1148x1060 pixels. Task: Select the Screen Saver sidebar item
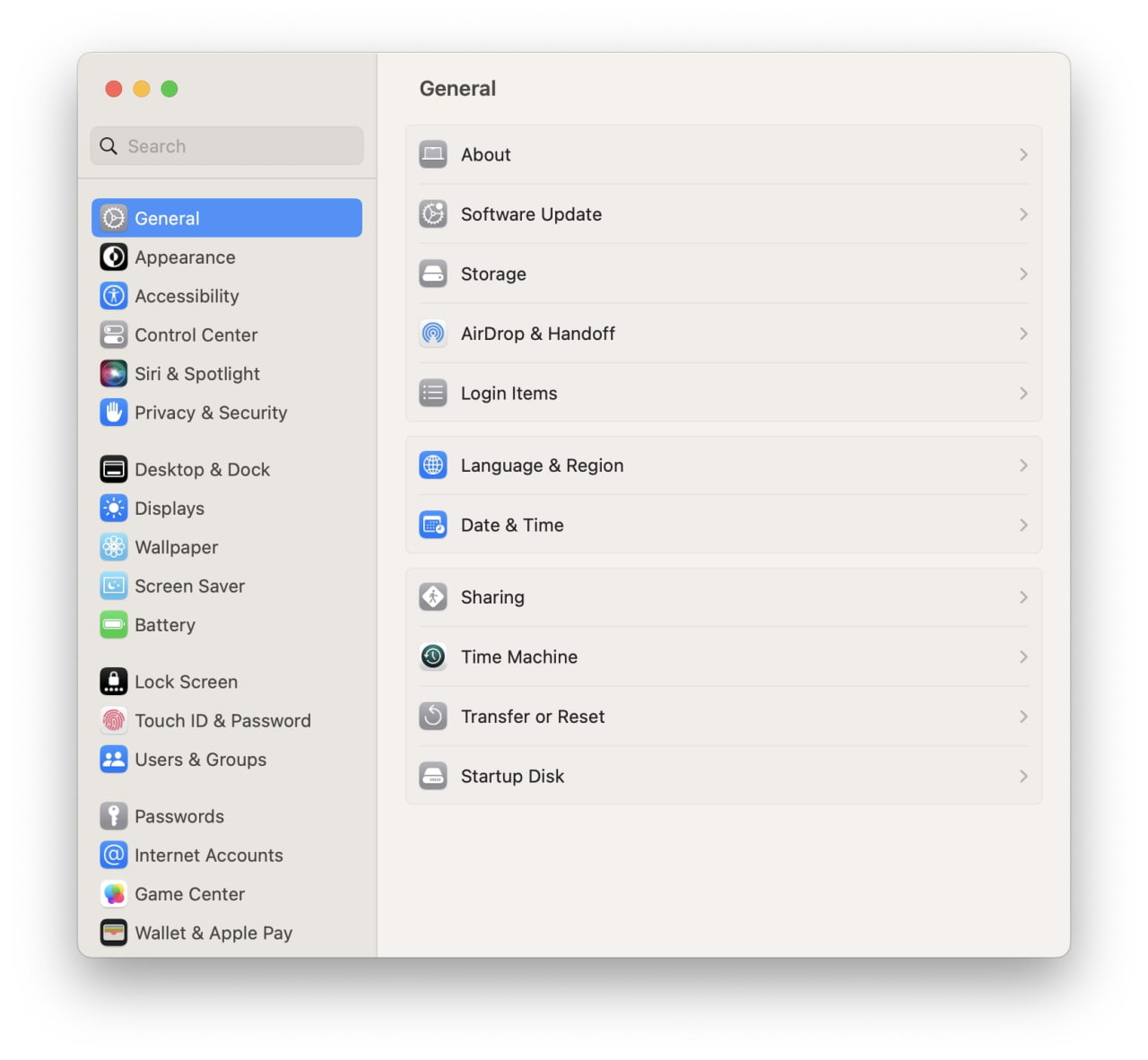tap(189, 586)
